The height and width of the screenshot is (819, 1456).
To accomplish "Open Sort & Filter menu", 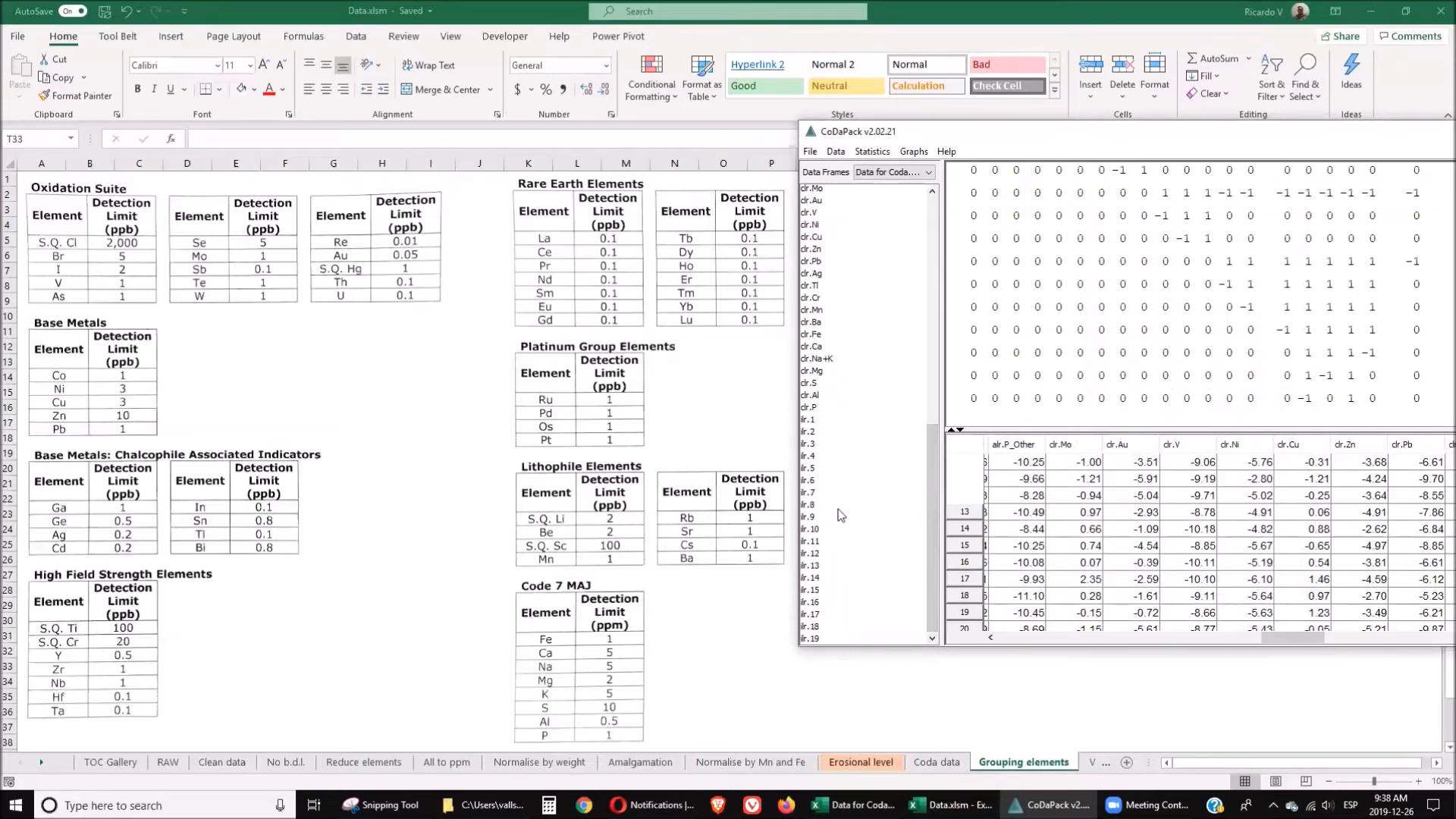I will (x=1272, y=77).
